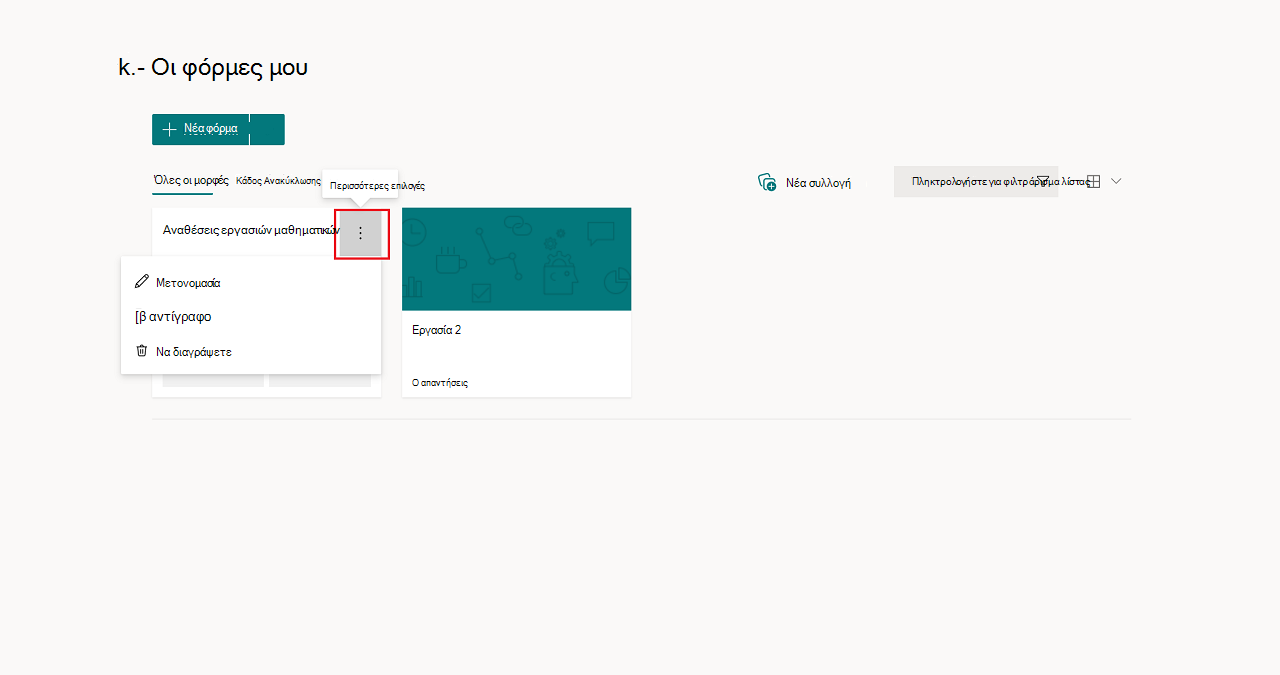The height and width of the screenshot is (675, 1280).
Task: Select the grid view layout icon
Action: tap(1093, 181)
